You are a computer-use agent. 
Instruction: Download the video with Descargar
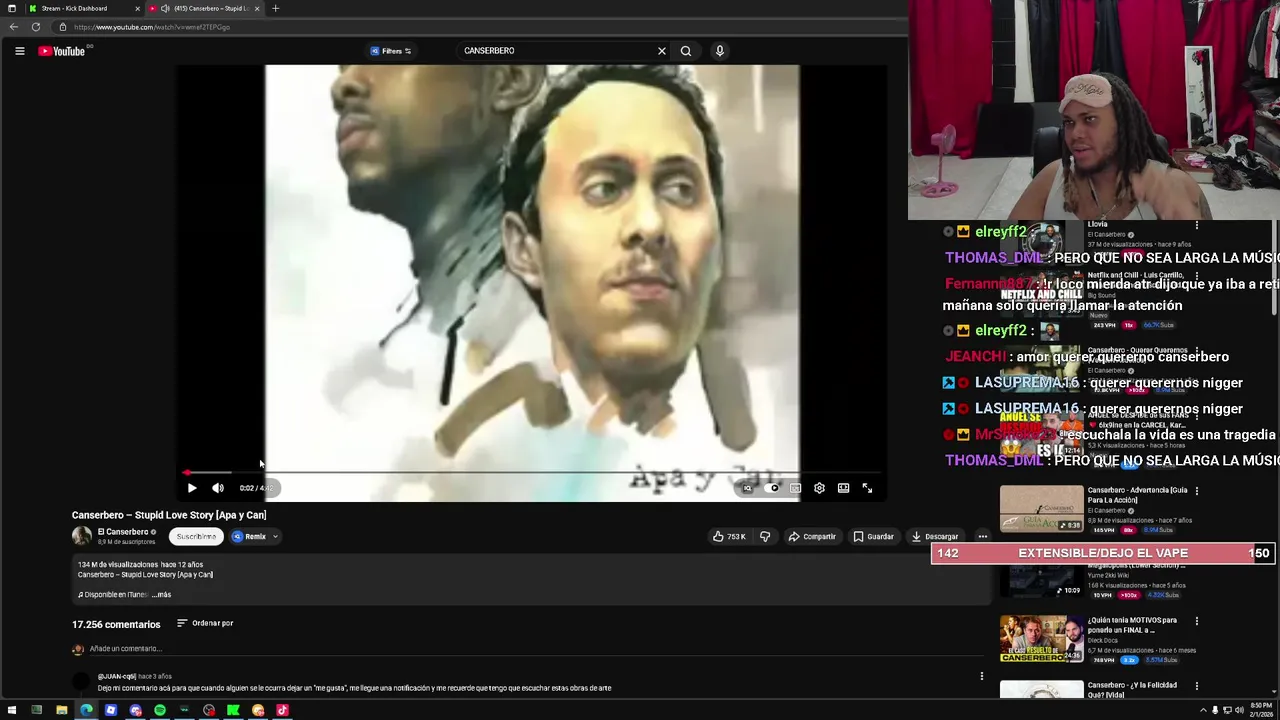[935, 537]
